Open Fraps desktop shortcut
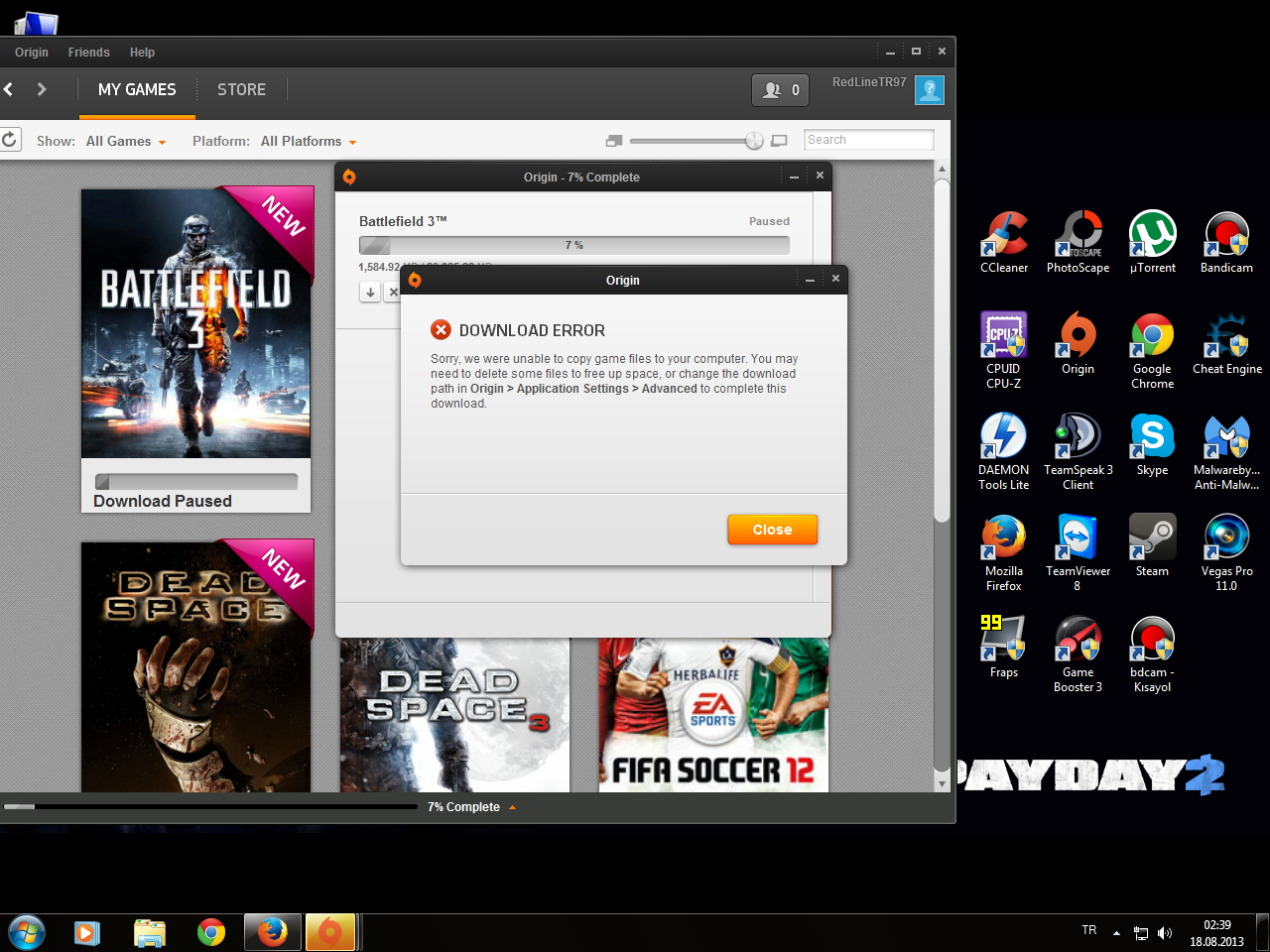 pos(1004,647)
